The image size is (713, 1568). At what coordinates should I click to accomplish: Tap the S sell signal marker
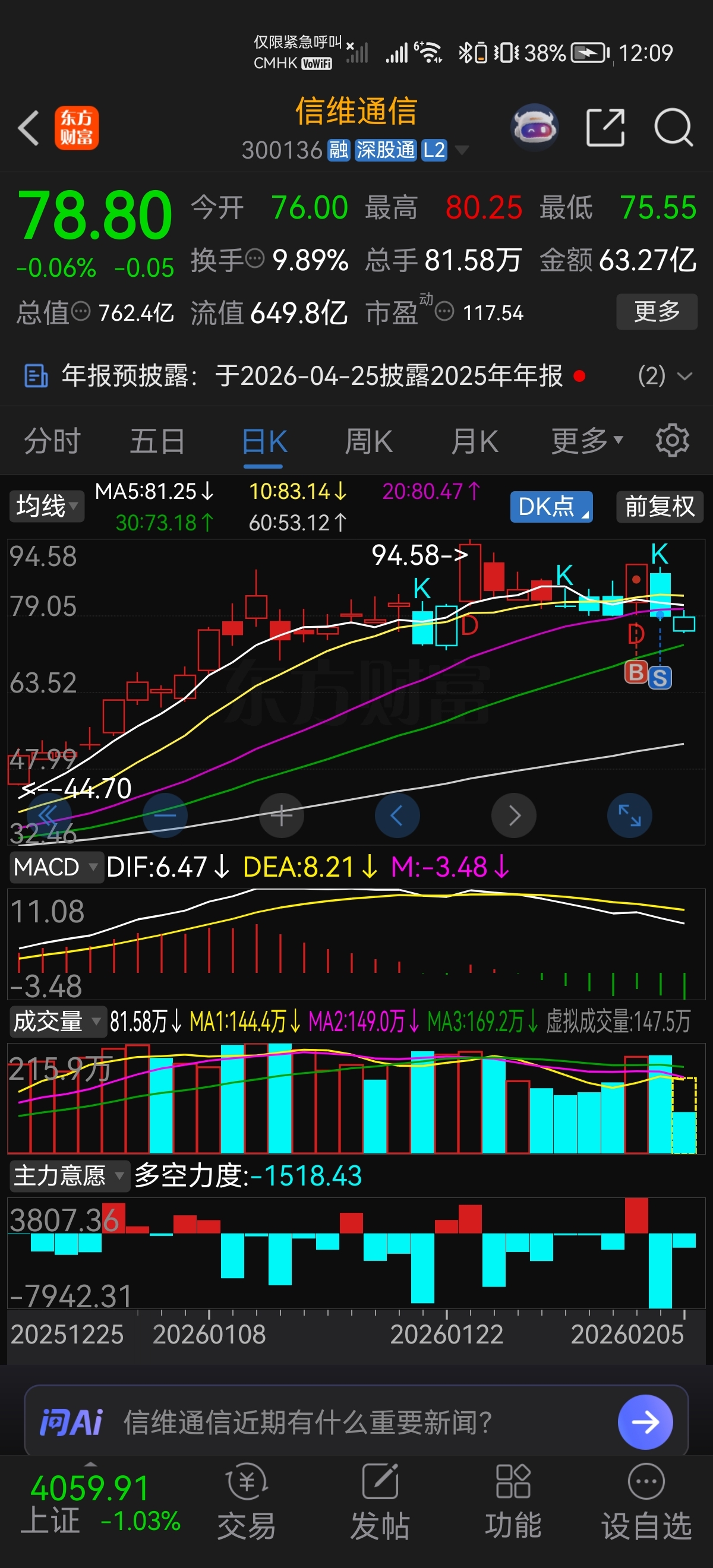coord(660,678)
